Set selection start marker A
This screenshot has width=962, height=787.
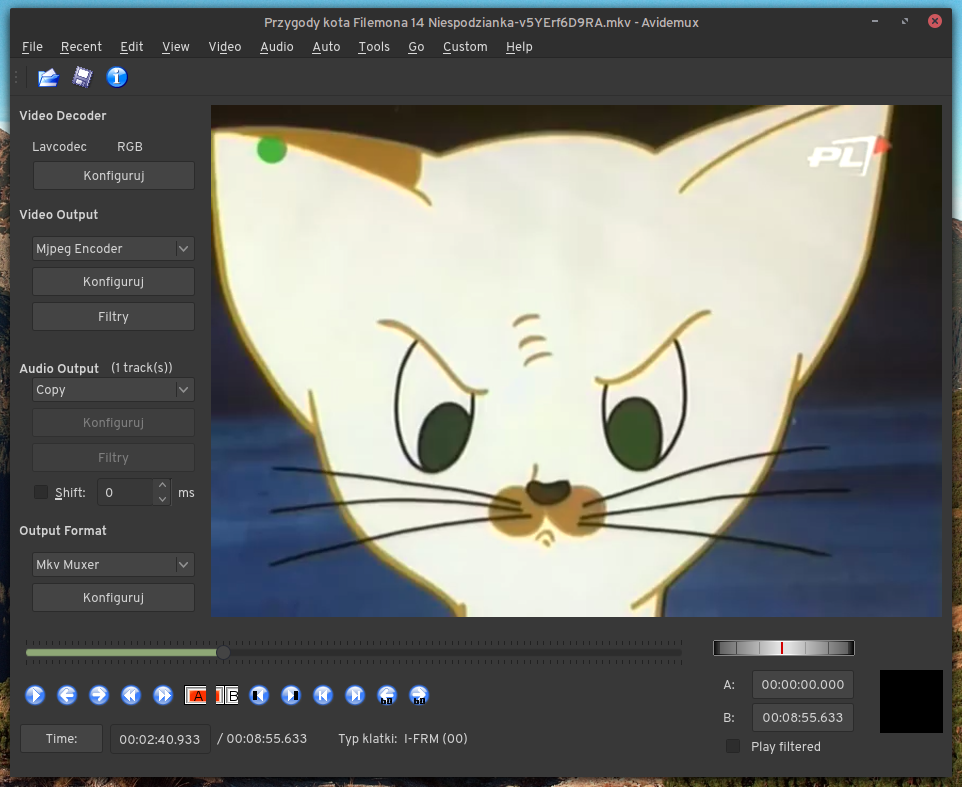195,695
